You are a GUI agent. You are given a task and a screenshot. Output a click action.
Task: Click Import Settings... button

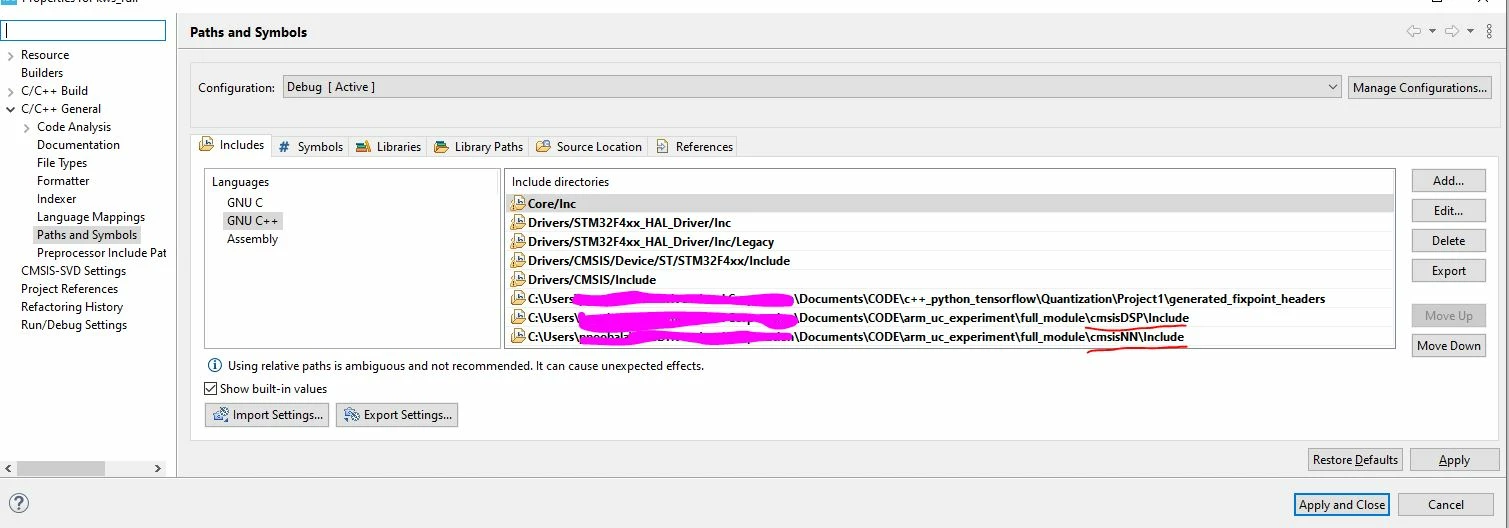[x=266, y=415]
